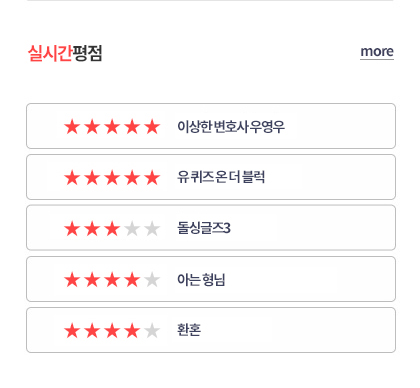Open 환혼 rating entry

pyautogui.click(x=211, y=330)
